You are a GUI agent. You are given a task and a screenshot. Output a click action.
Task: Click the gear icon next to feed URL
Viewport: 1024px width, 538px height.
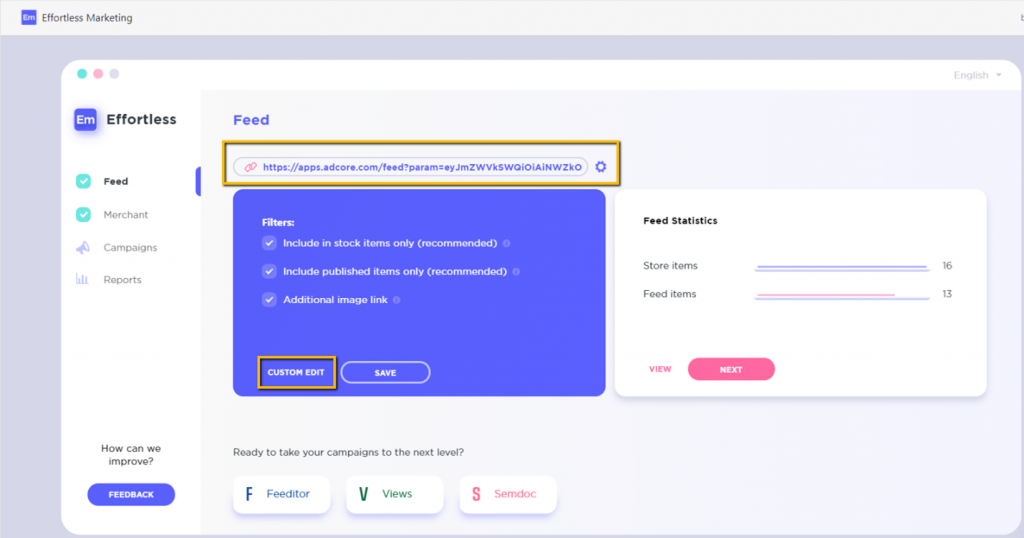click(x=601, y=167)
